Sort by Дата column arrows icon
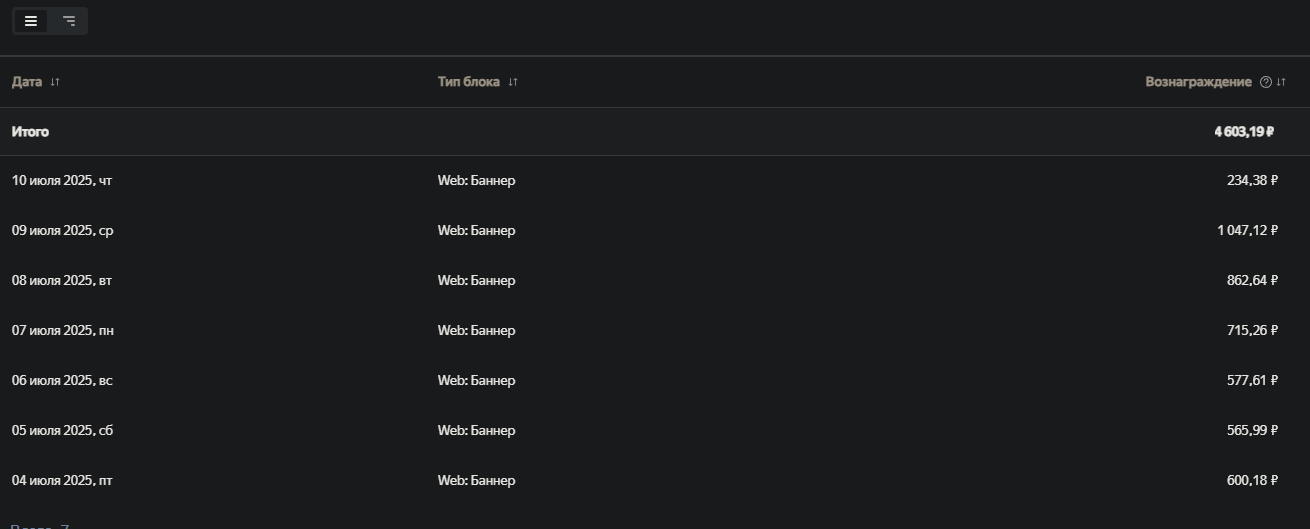The image size is (1310, 529). tap(55, 82)
